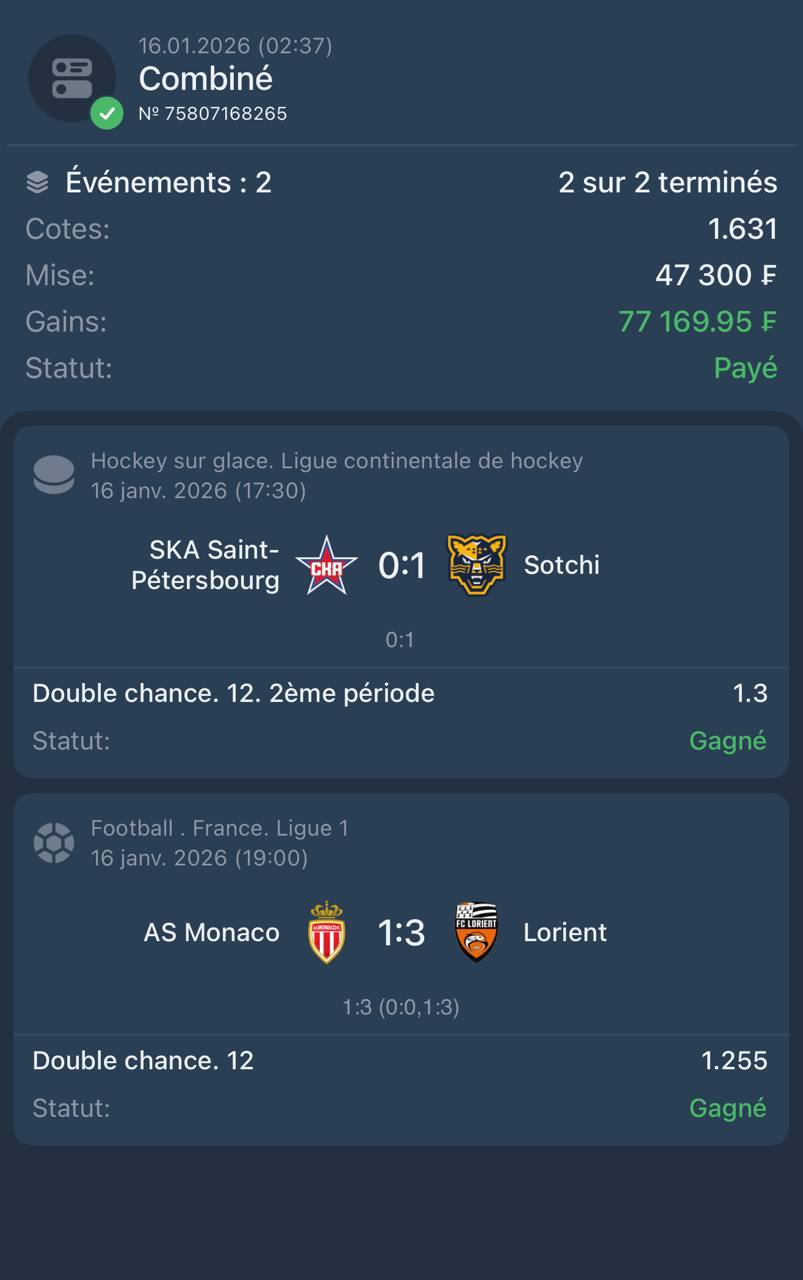Click the 77 169.95 winnings amount
Viewport: 803px width, 1280px height.
[697, 322]
